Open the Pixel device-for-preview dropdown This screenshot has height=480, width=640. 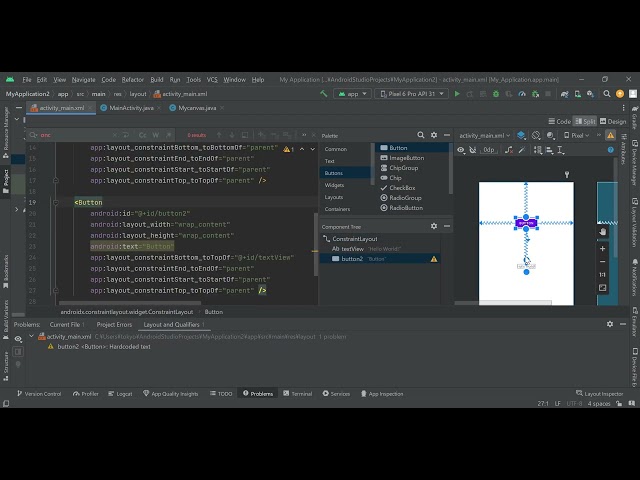click(x=576, y=135)
